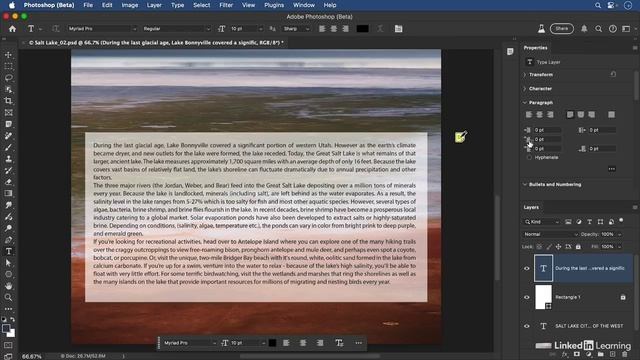The width and height of the screenshot is (640, 360).
Task: Open contextual task bar more options
Action: (x=358, y=343)
